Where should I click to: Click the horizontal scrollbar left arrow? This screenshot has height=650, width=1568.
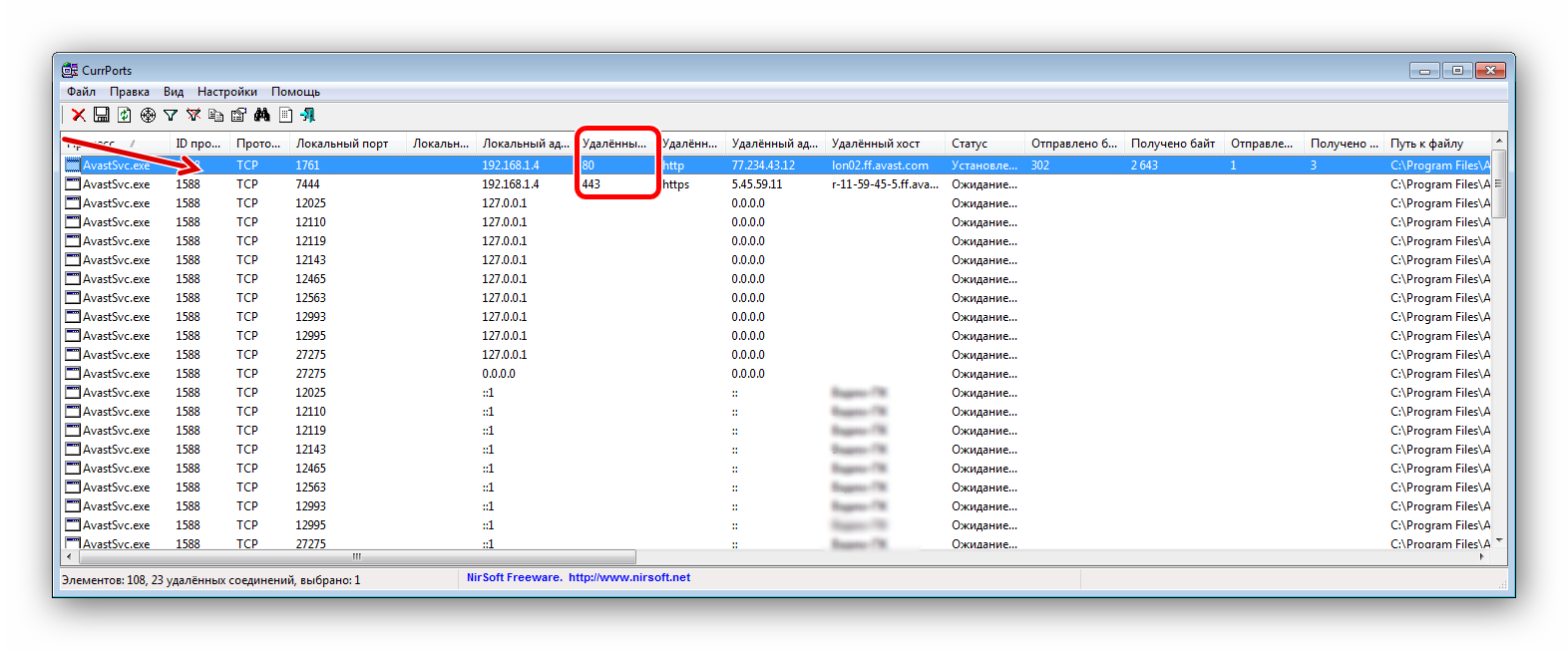69,556
